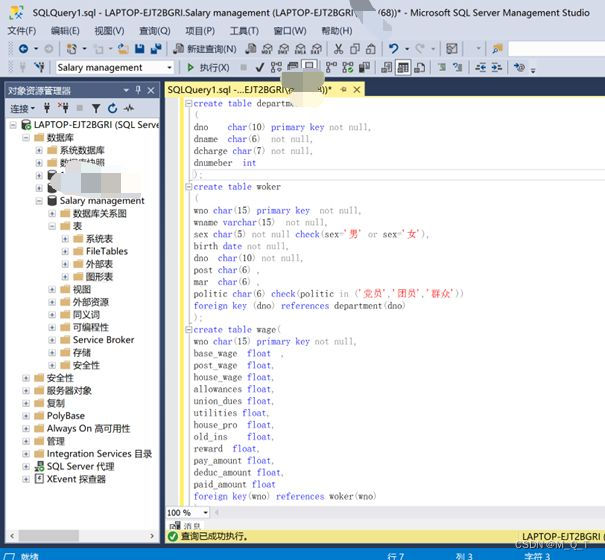Pin the Object Explorer panel
The height and width of the screenshot is (560, 605).
138,90
